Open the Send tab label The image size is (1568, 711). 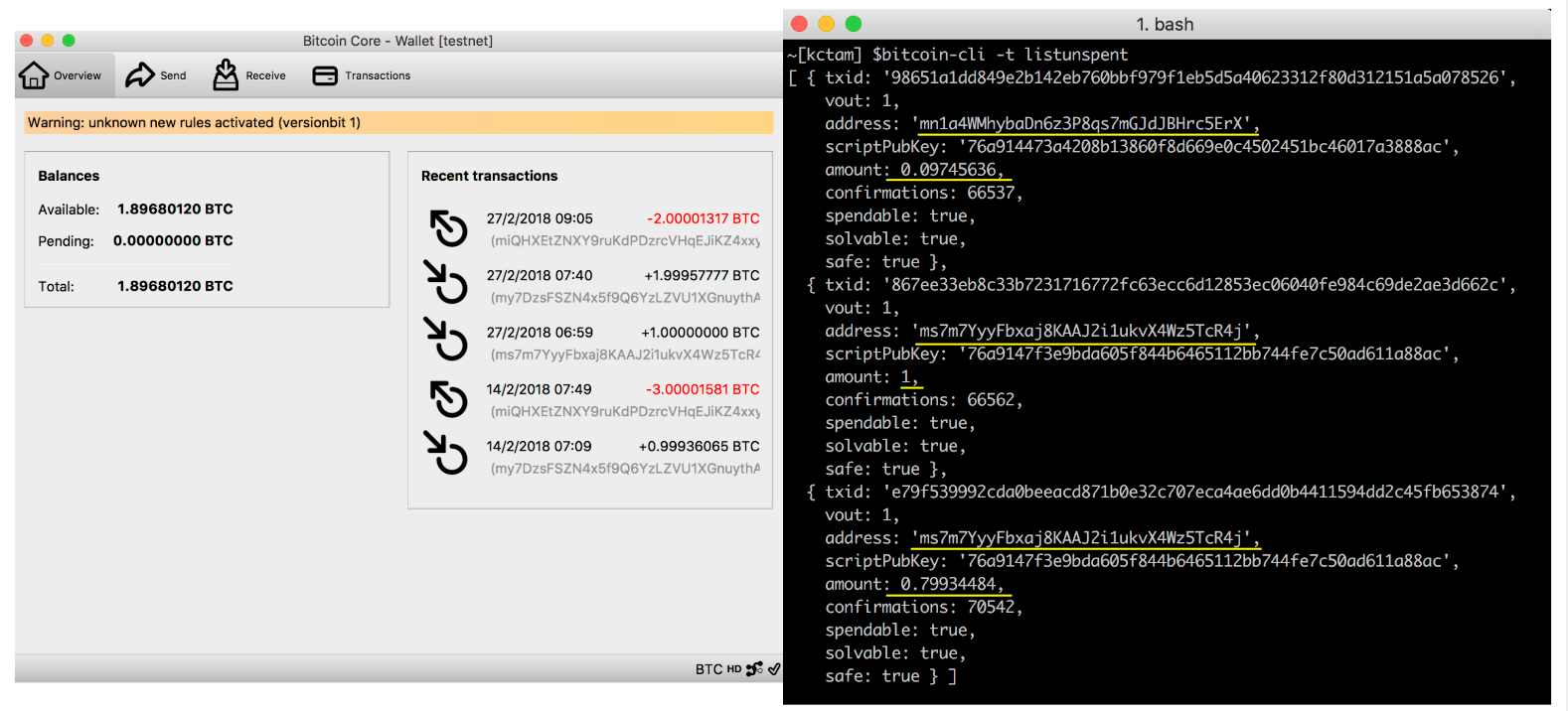tap(173, 75)
